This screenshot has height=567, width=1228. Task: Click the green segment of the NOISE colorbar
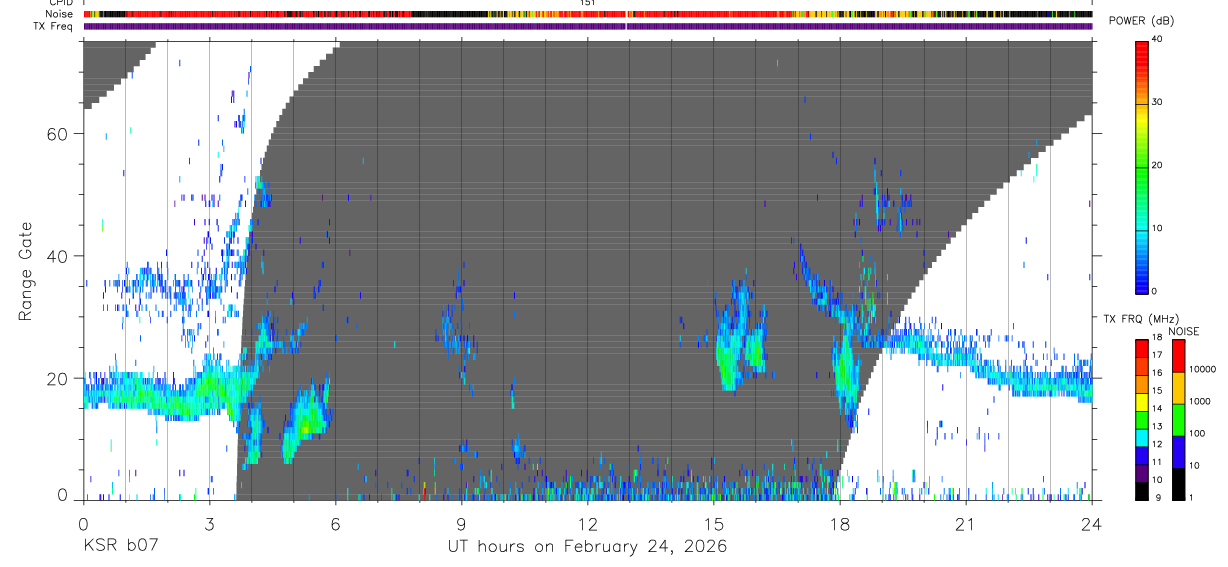coord(1178,419)
